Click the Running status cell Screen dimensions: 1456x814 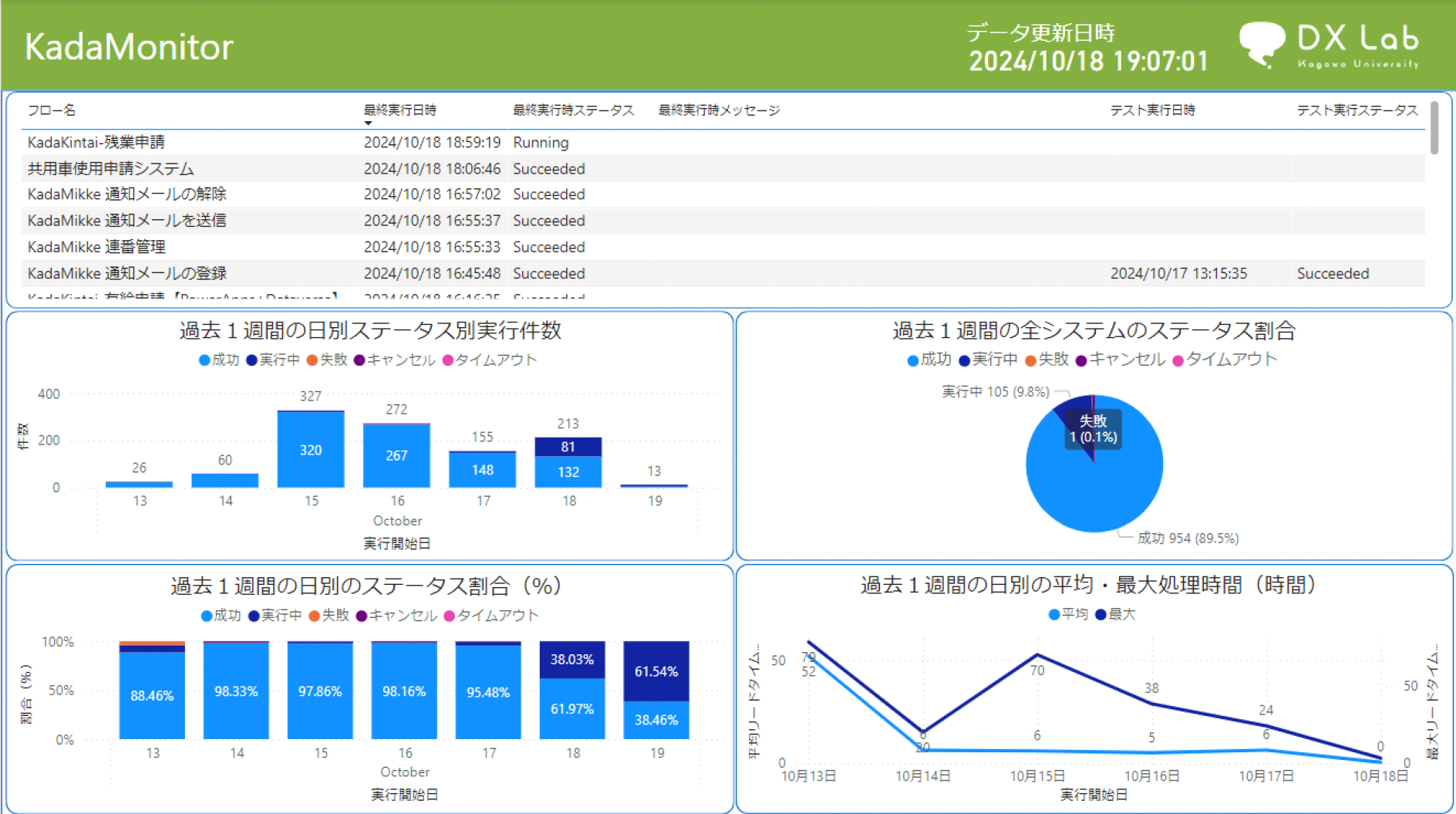click(x=541, y=143)
